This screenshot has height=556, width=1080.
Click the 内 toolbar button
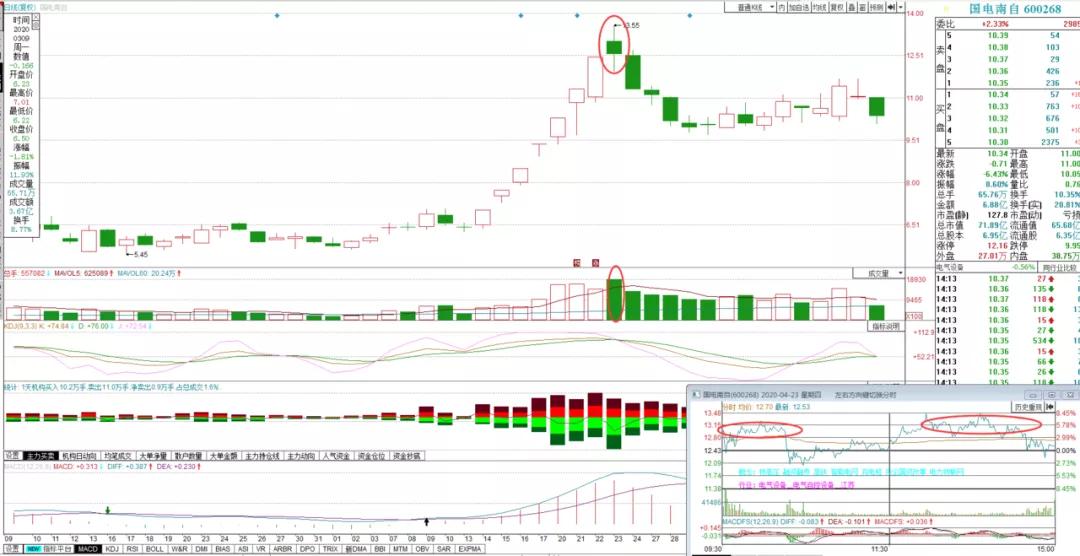click(782, 6)
